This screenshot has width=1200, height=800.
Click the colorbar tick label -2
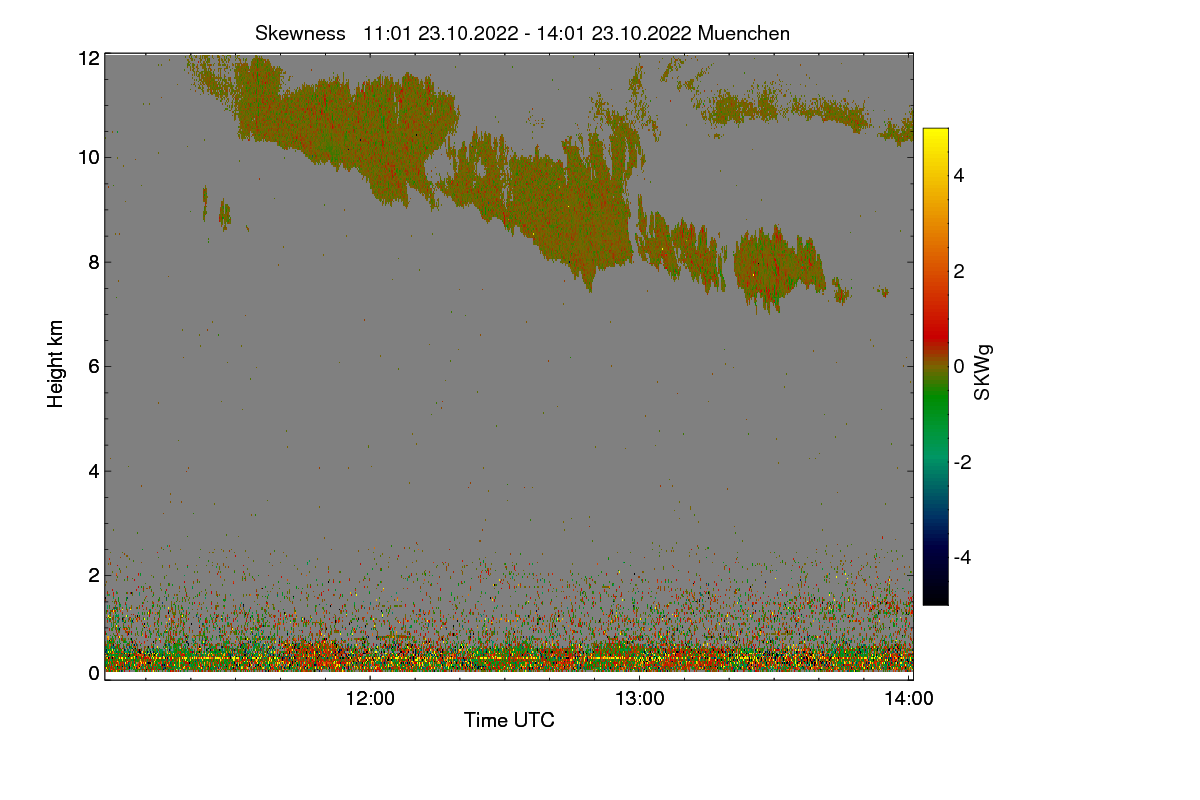pos(961,462)
